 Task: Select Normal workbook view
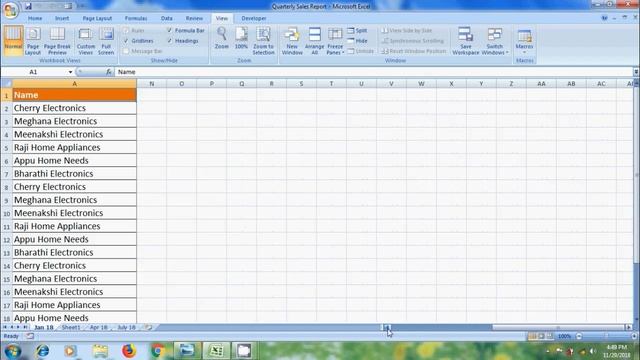pyautogui.click(x=13, y=40)
